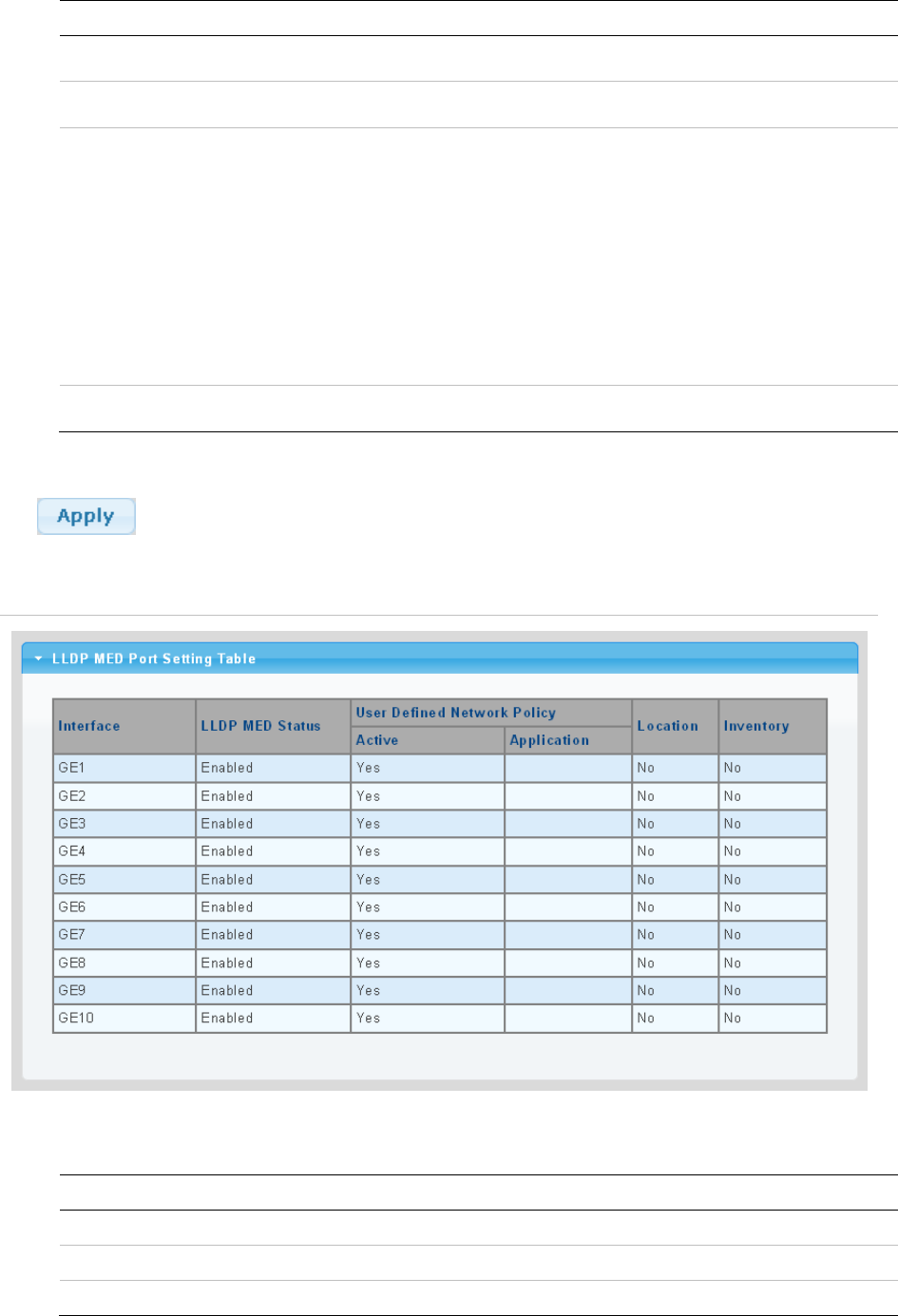Select the GE6 interface cell
The width and height of the screenshot is (898, 1316).
[124, 907]
